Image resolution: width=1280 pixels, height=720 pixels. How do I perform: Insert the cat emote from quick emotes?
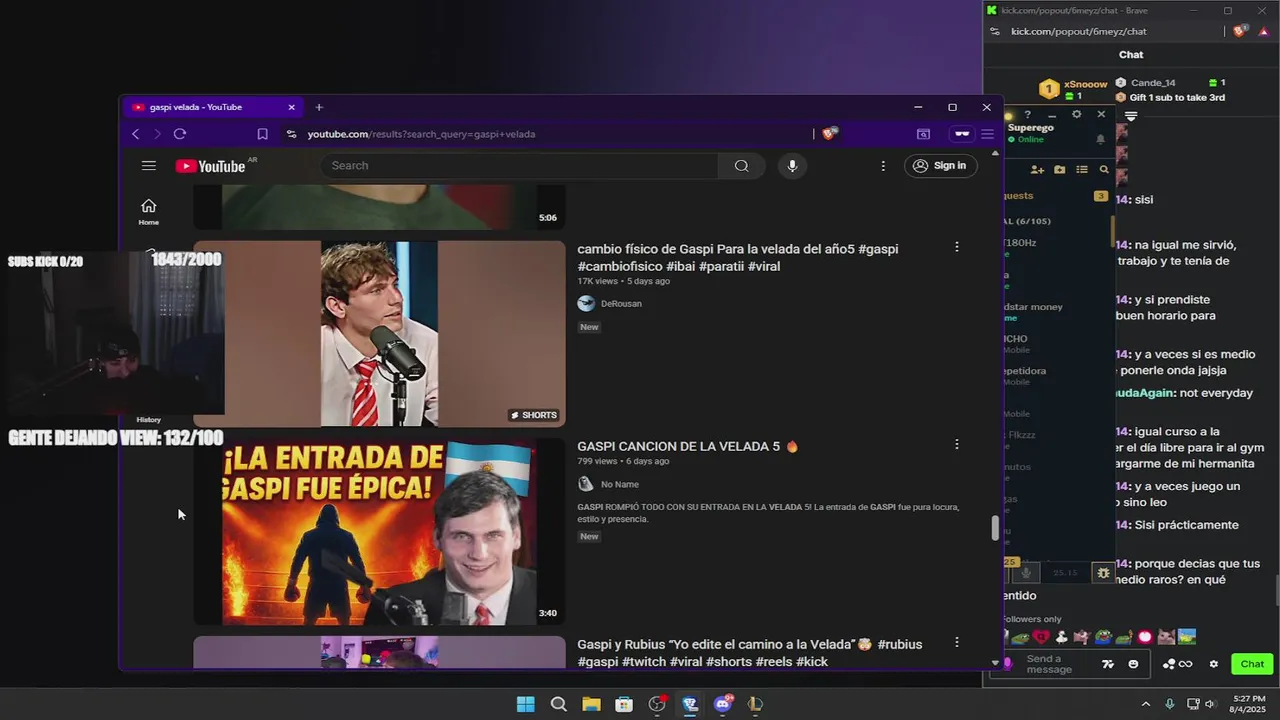pyautogui.click(x=1166, y=637)
